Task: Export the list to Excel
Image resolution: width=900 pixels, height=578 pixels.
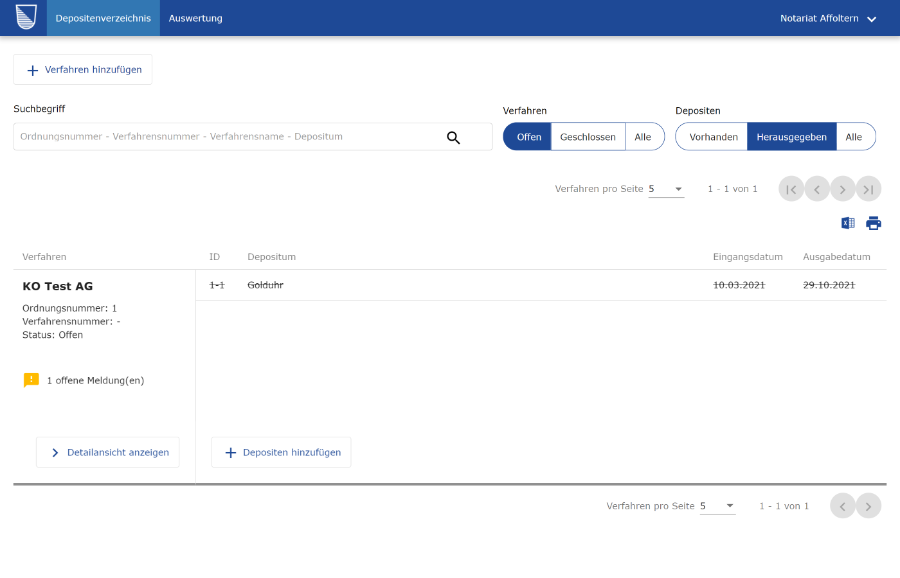Action: 848,223
